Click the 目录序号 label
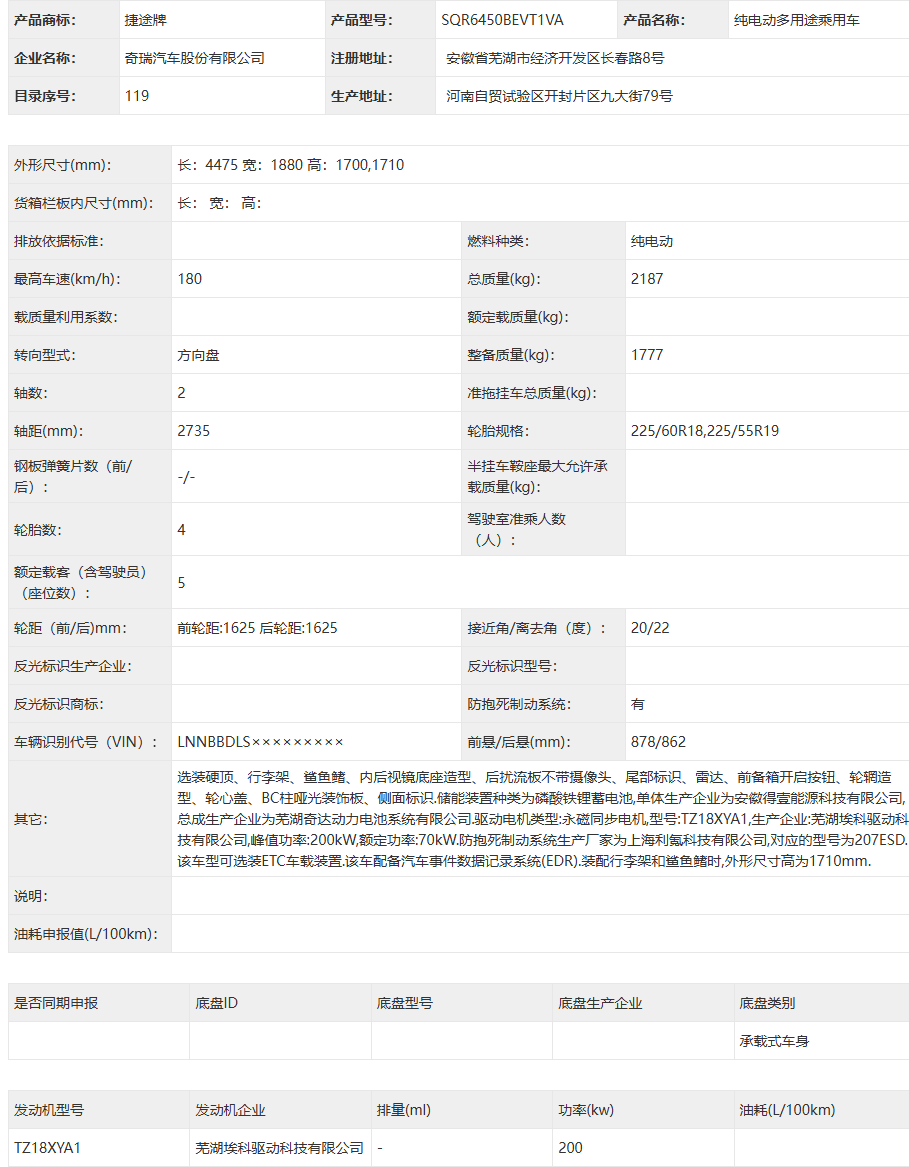The height and width of the screenshot is (1167, 909). [45, 96]
